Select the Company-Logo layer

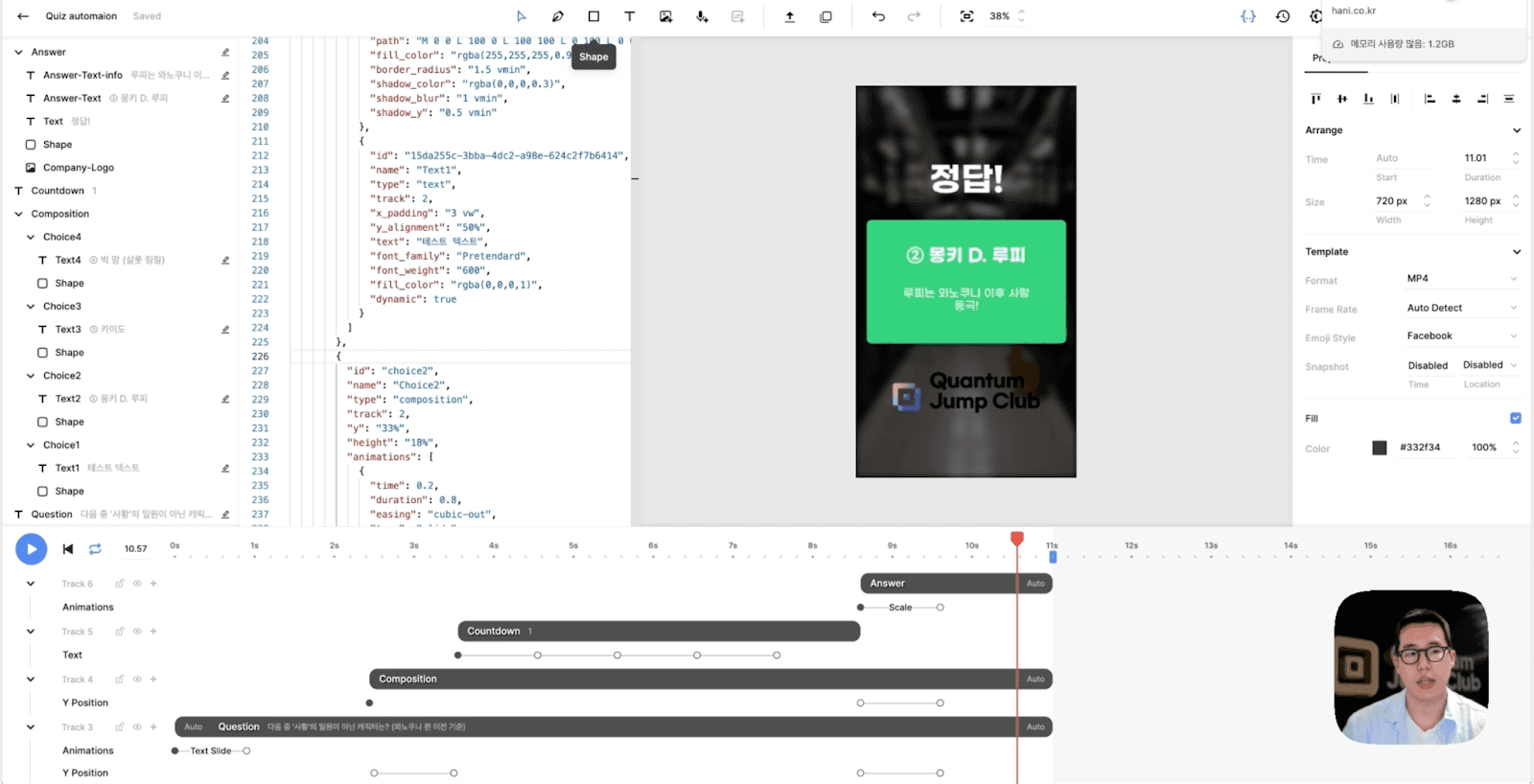(x=78, y=168)
